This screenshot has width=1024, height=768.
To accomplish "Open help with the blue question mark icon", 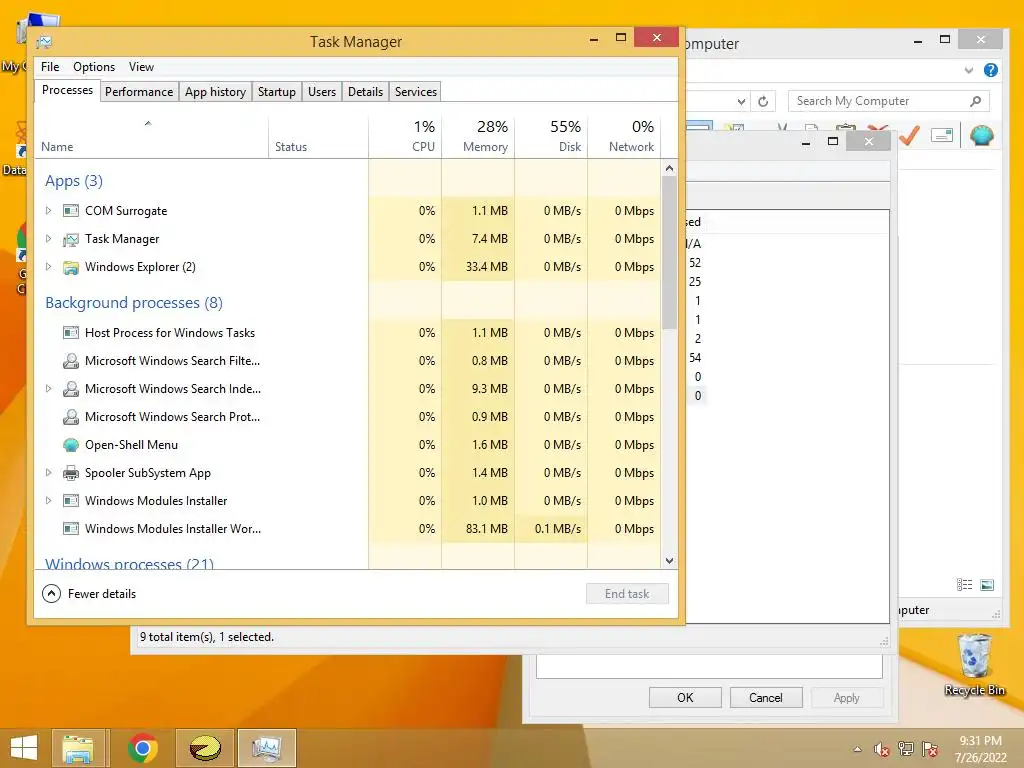I will (x=991, y=70).
